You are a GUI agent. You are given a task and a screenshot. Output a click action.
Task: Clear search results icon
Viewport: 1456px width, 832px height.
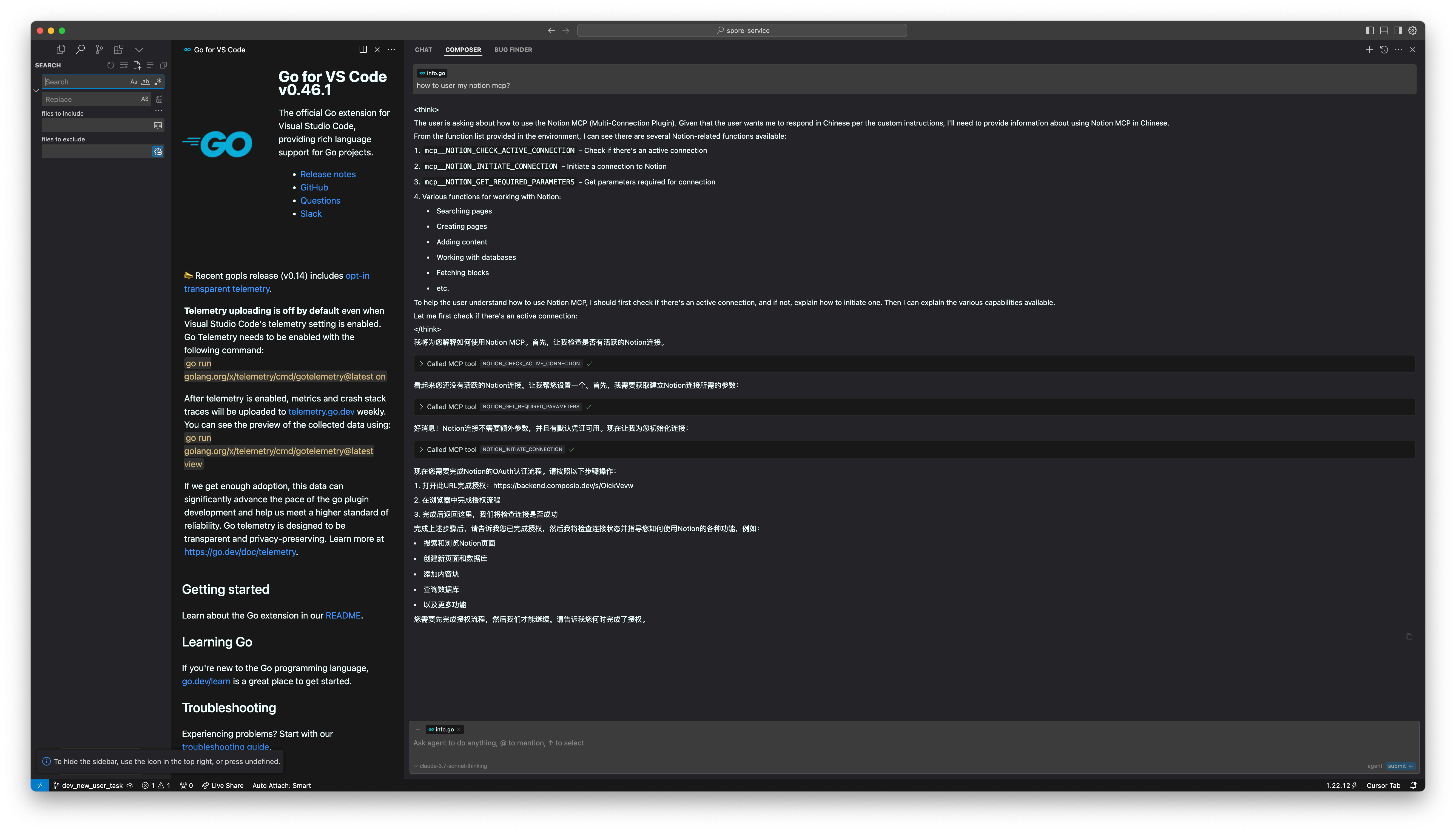(x=124, y=65)
